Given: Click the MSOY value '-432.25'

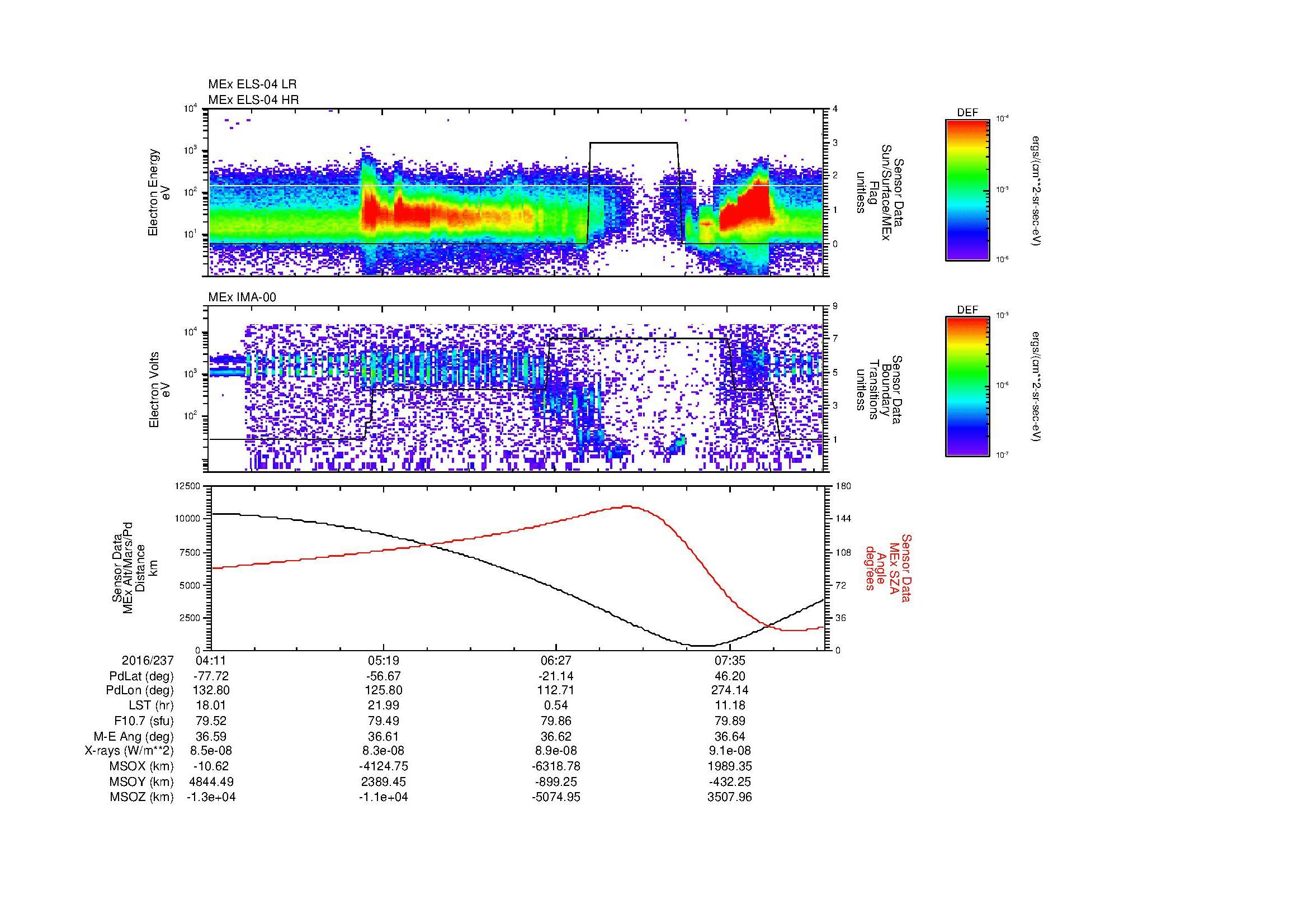Looking at the screenshot, I should click(x=730, y=781).
